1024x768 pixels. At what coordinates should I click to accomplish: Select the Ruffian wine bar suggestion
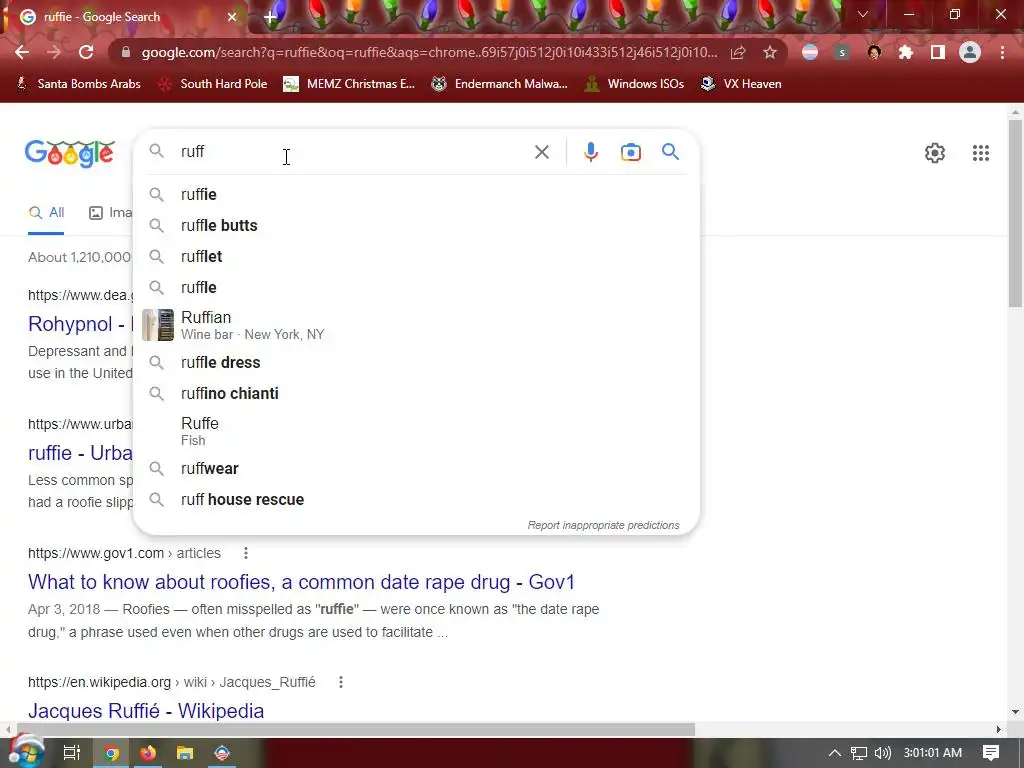pos(416,325)
